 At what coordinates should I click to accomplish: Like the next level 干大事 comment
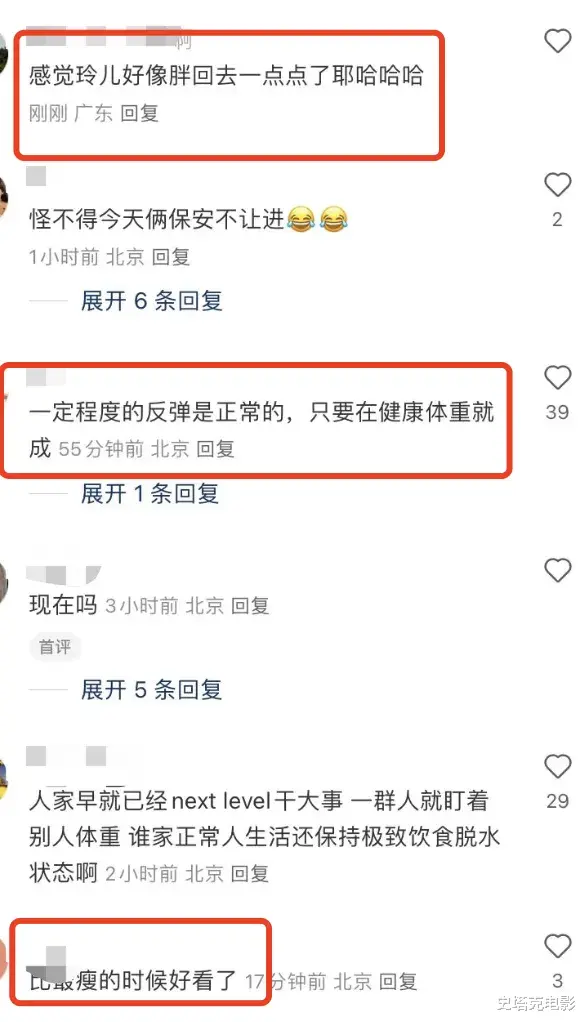558,766
